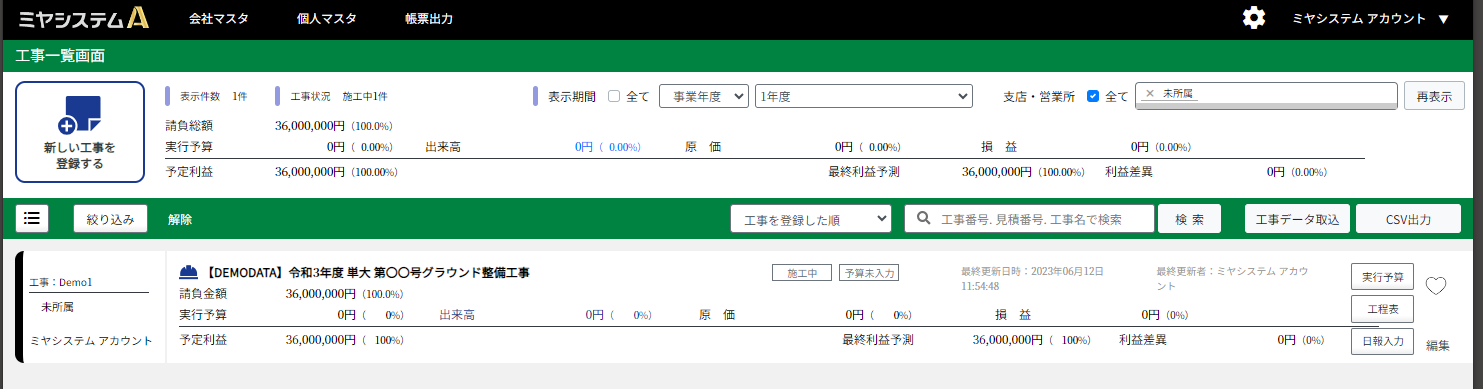Register a new project (新しい工事を登録する)
Screen dimensions: 1483x389
coord(80,132)
